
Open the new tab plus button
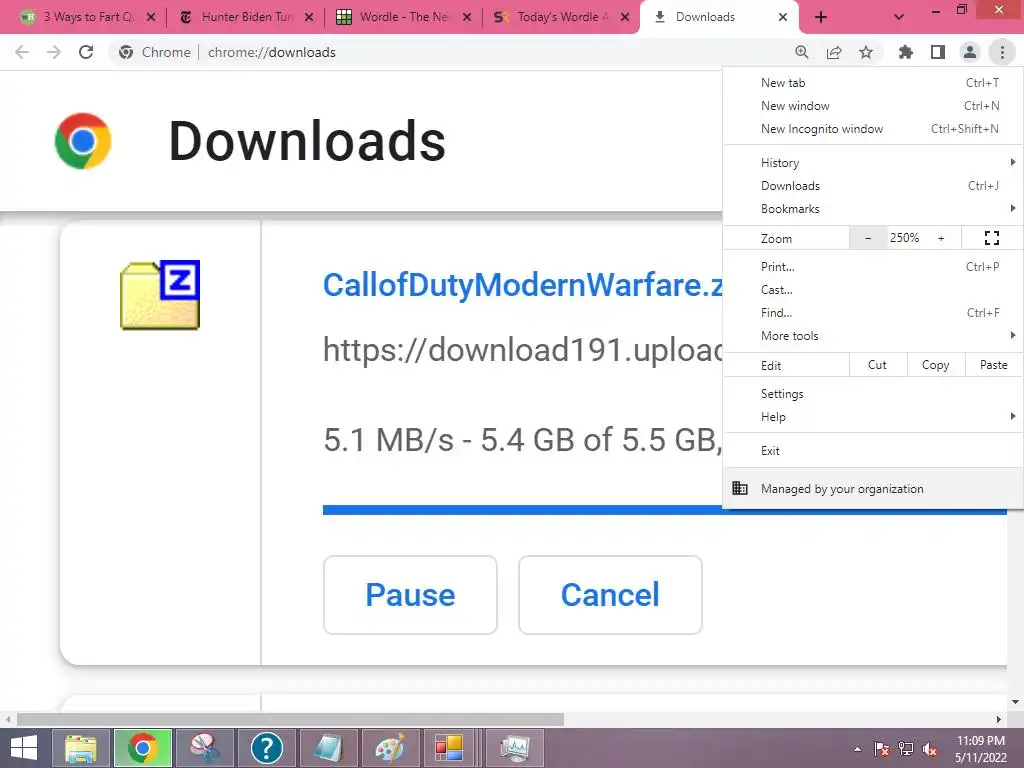pyautogui.click(x=821, y=18)
